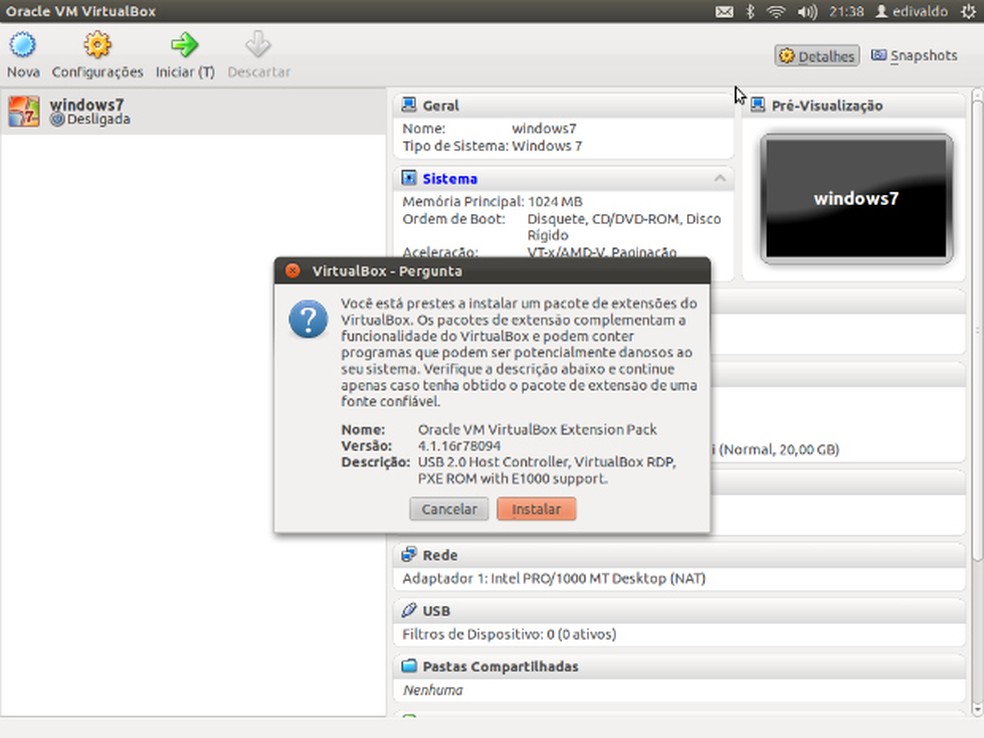Open the Bluetooth indicator in top panel

[x=750, y=11]
